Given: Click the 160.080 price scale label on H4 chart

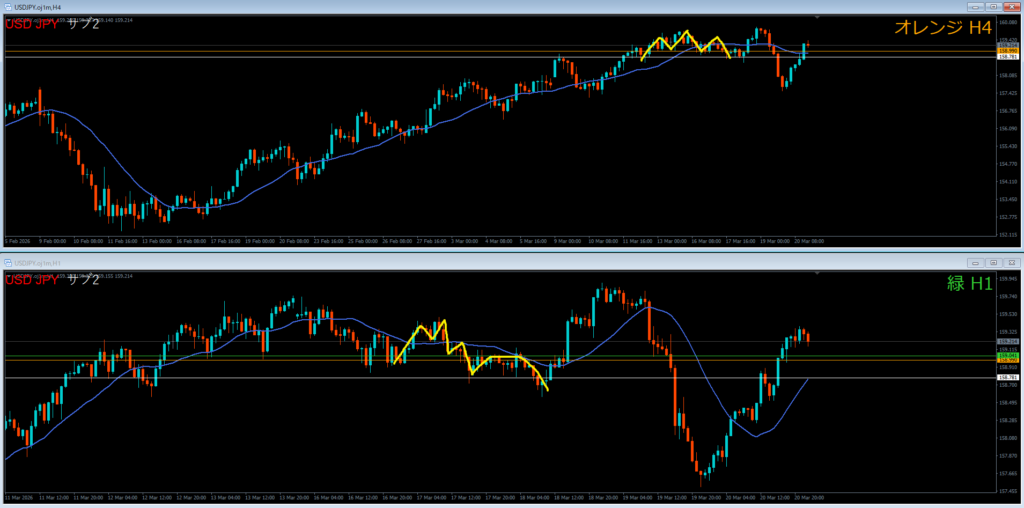Looking at the screenshot, I should pyautogui.click(x=1007, y=22).
